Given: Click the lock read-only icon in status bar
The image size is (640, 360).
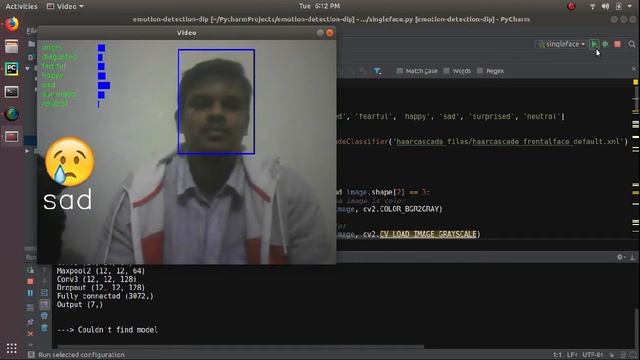Looking at the screenshot, I should click(x=611, y=355).
